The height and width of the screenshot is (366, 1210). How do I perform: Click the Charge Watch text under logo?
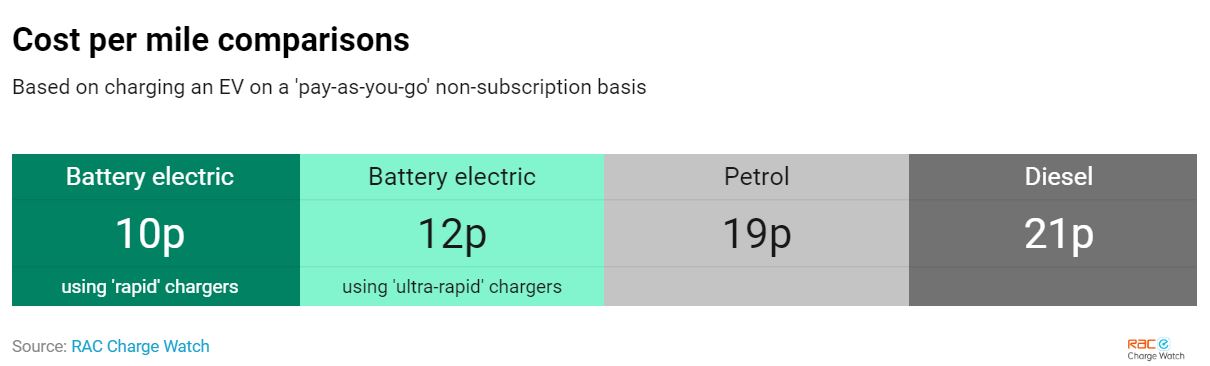pos(1155,356)
